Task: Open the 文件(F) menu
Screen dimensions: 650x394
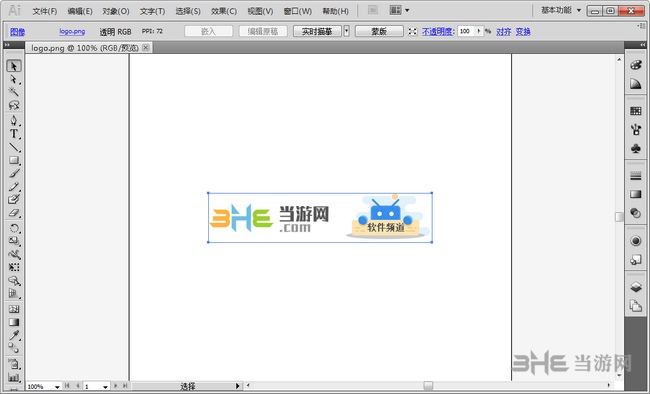Action: (45, 11)
